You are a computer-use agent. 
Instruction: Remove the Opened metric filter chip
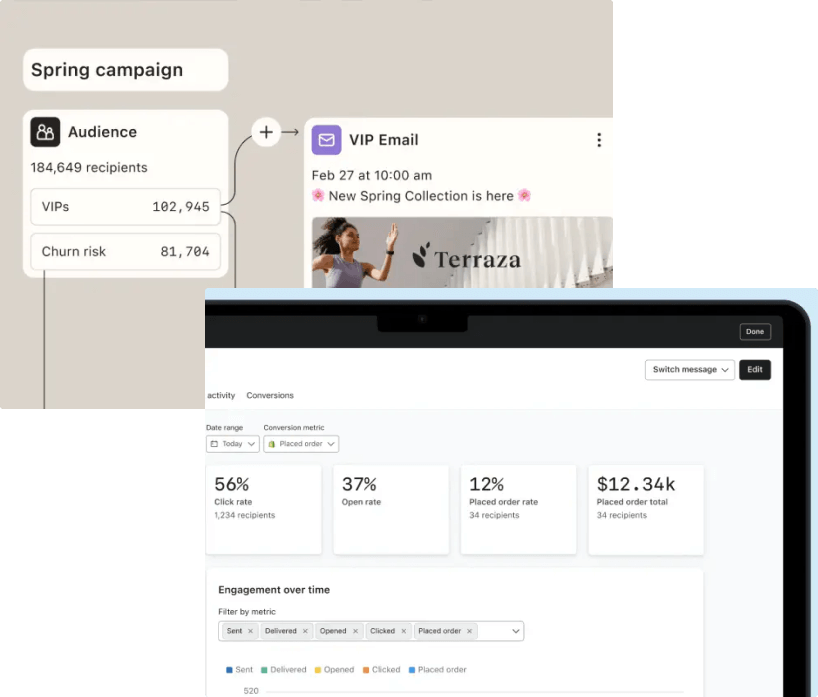click(x=355, y=631)
